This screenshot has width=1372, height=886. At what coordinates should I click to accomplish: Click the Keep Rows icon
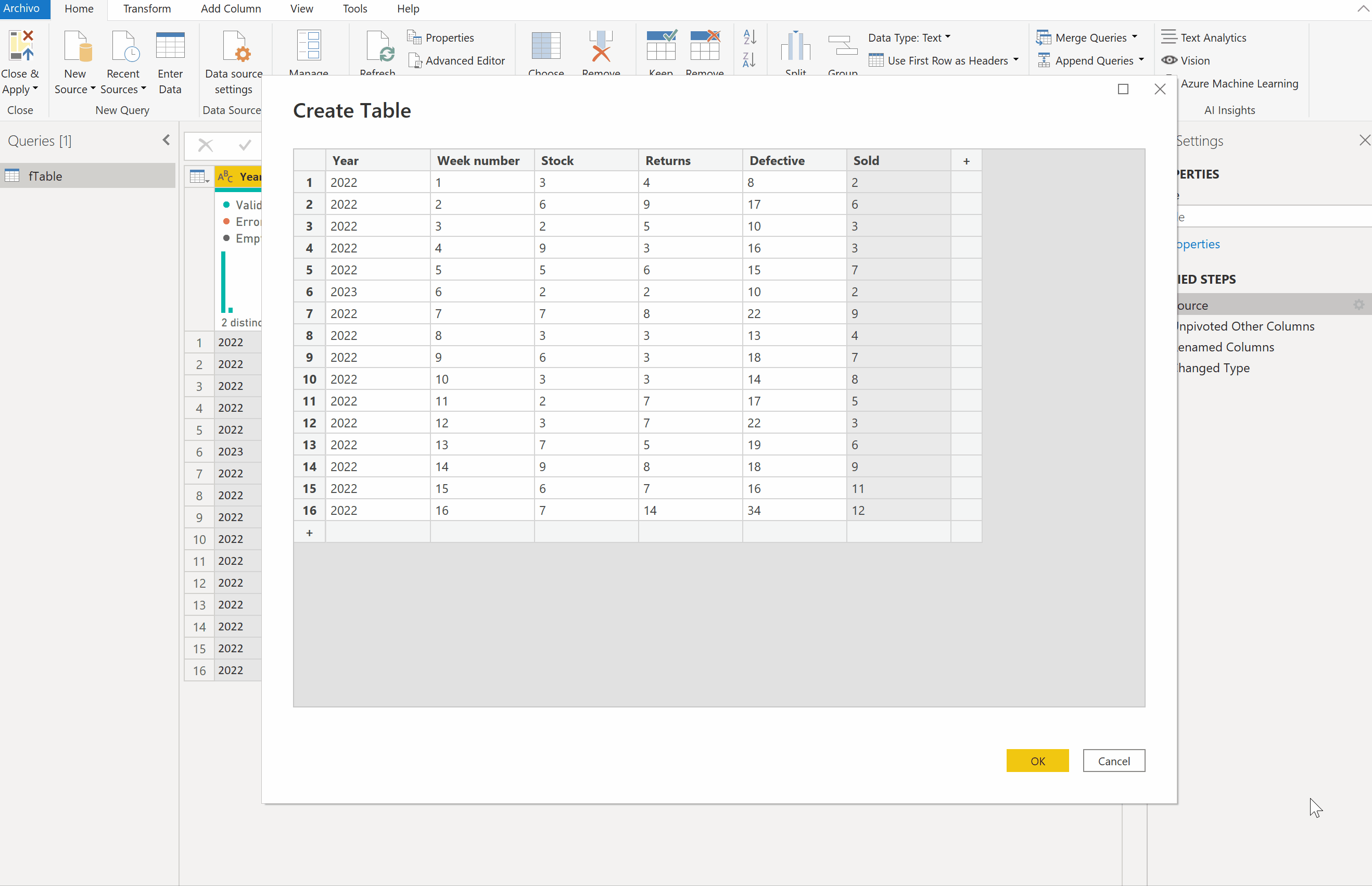[x=661, y=45]
